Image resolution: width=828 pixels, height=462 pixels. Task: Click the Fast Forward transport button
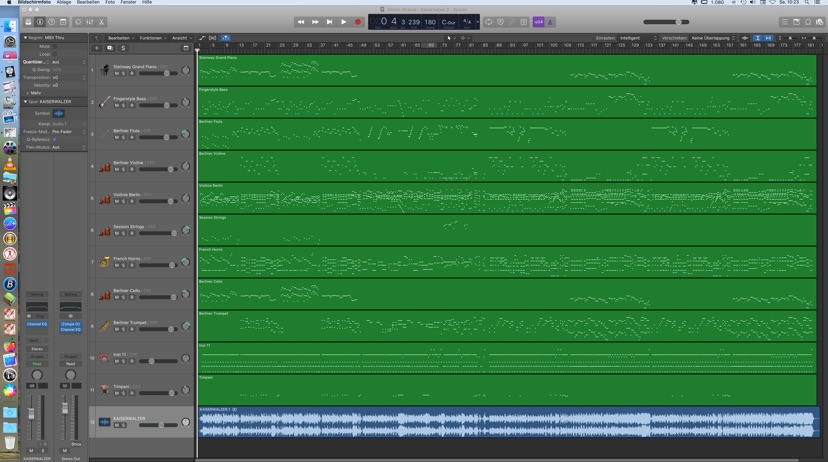tap(315, 22)
